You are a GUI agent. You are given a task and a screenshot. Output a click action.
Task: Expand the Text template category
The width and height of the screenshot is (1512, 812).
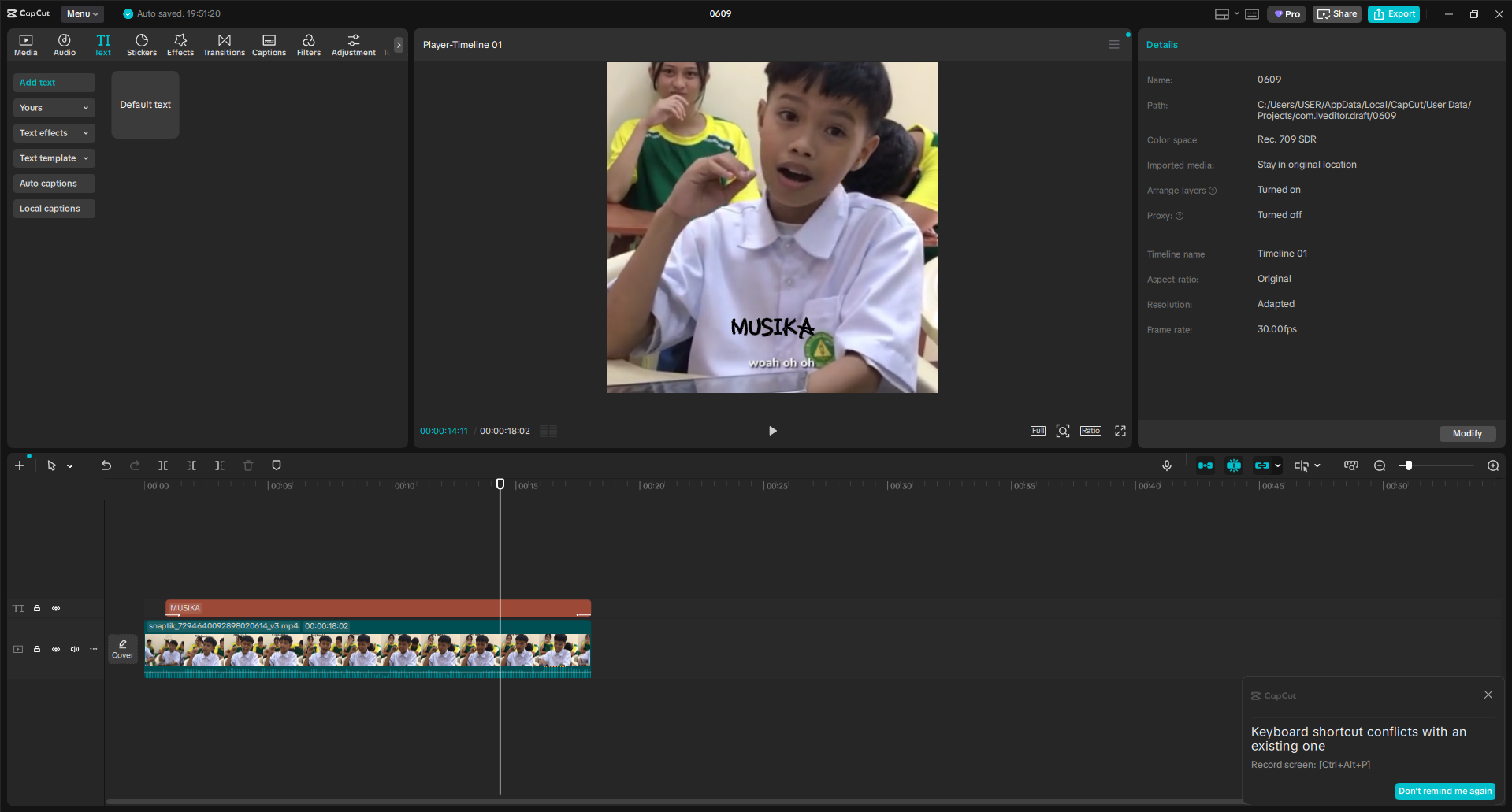[54, 158]
